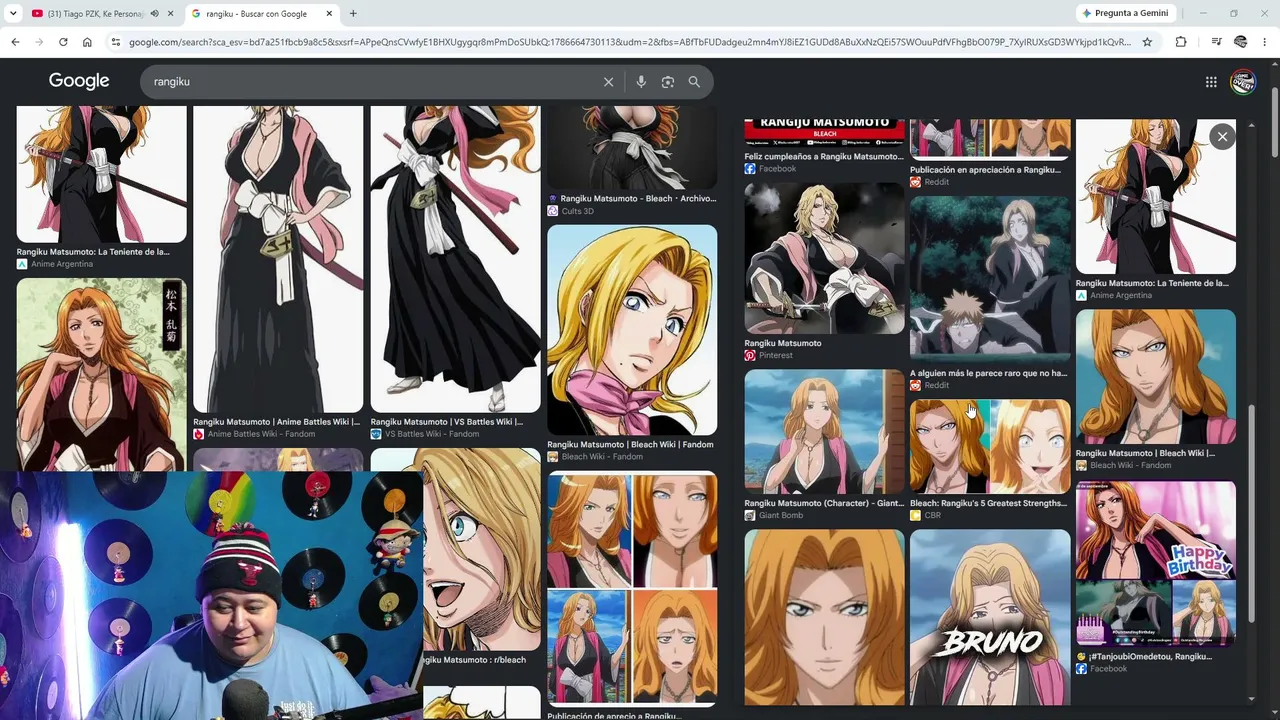Open the Chrome three-dot menu
The height and width of the screenshot is (720, 1280).
[x=1265, y=42]
